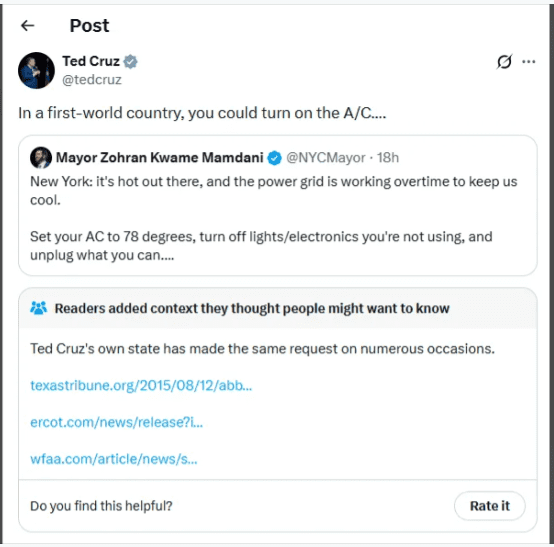Click the @NYCMayor handle

pyautogui.click(x=326, y=158)
